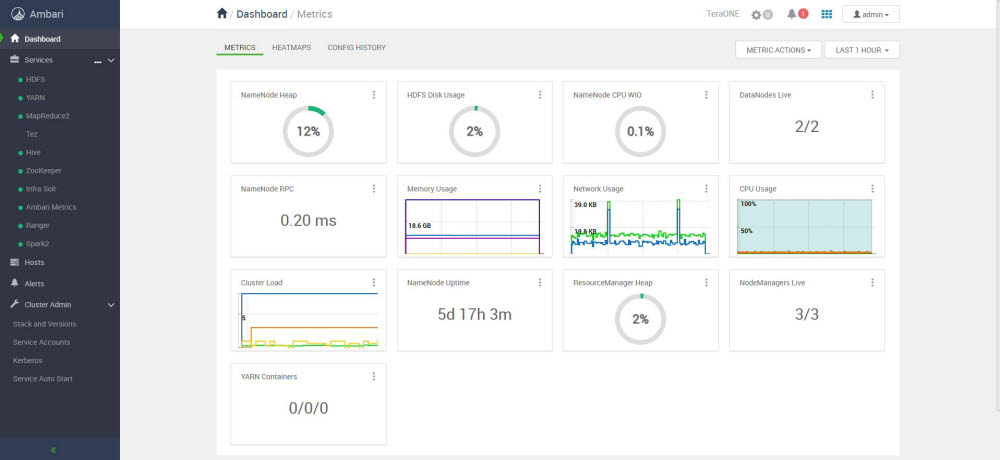The height and width of the screenshot is (460, 1000).
Task: Collapse sidebar using the double-chevron icon
Action: tap(53, 450)
